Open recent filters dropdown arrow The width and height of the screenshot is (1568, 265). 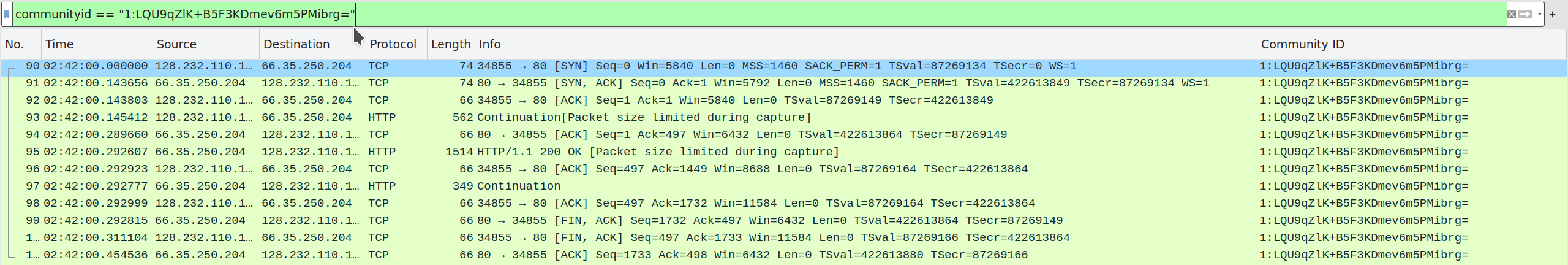pos(1539,14)
